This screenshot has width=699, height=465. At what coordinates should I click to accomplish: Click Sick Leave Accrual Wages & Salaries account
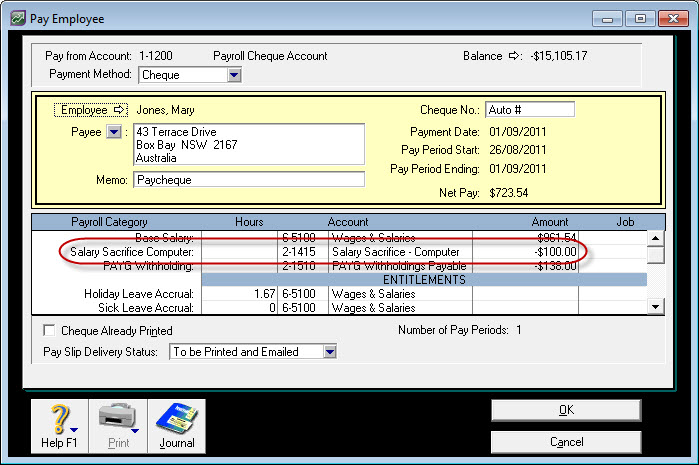(x=374, y=308)
